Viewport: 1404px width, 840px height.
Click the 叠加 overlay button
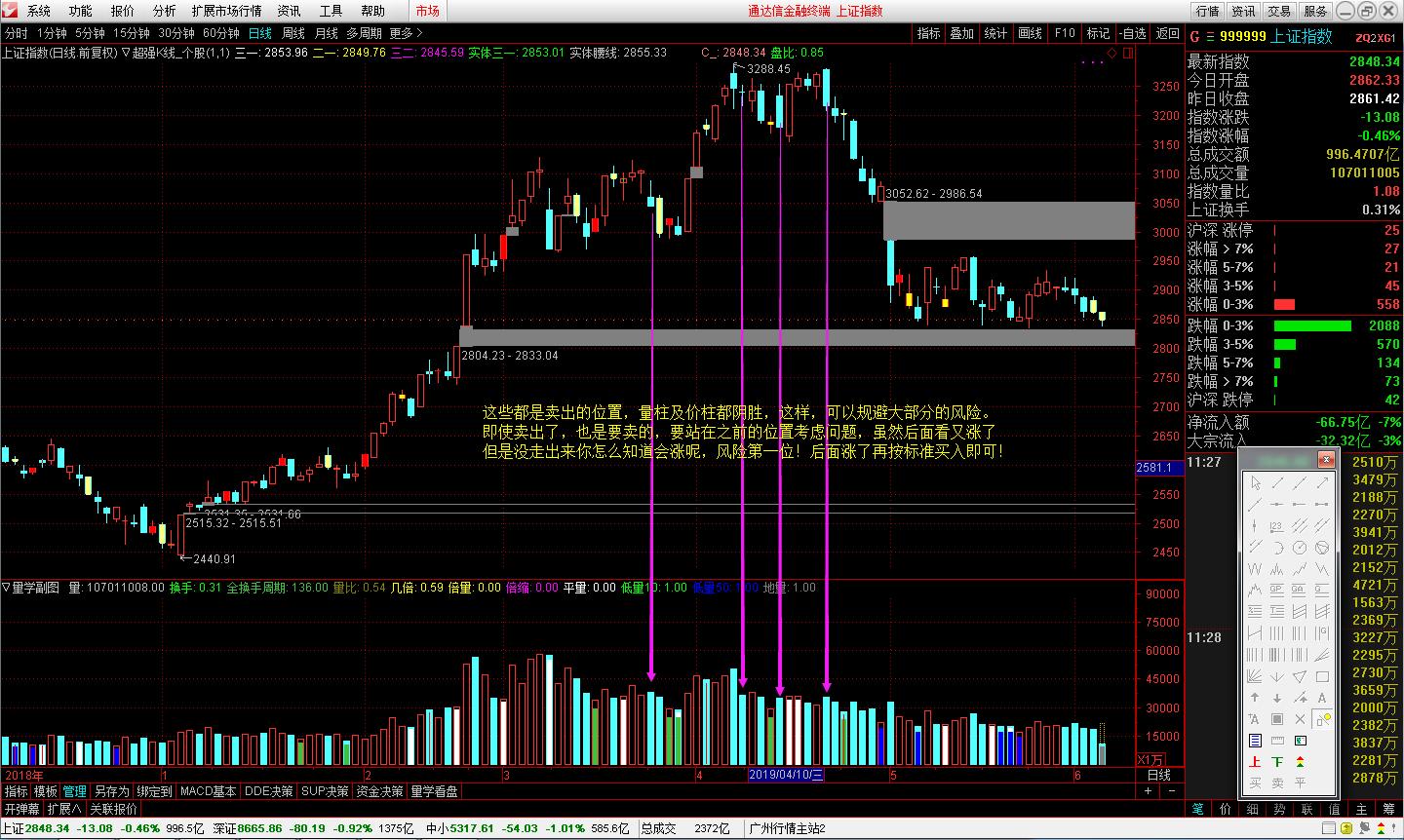pyautogui.click(x=962, y=33)
